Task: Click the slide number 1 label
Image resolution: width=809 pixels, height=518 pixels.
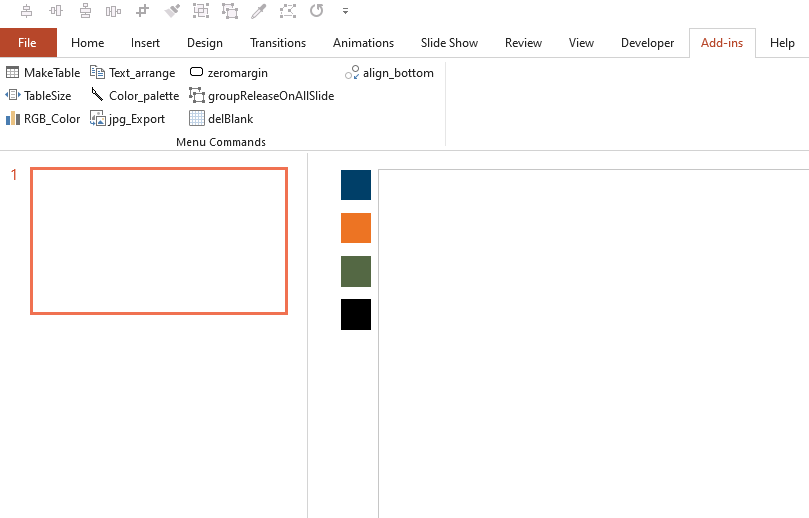Action: click(x=14, y=175)
